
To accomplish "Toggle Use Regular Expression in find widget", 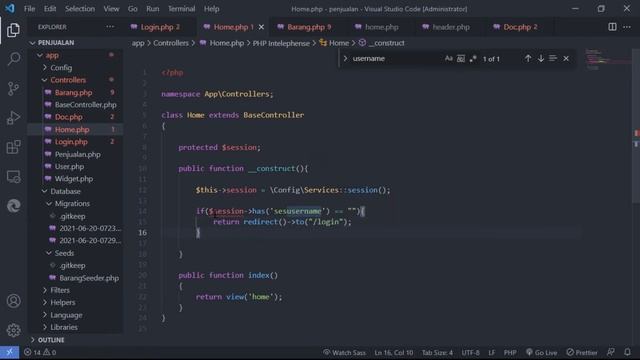I will click(x=473, y=59).
